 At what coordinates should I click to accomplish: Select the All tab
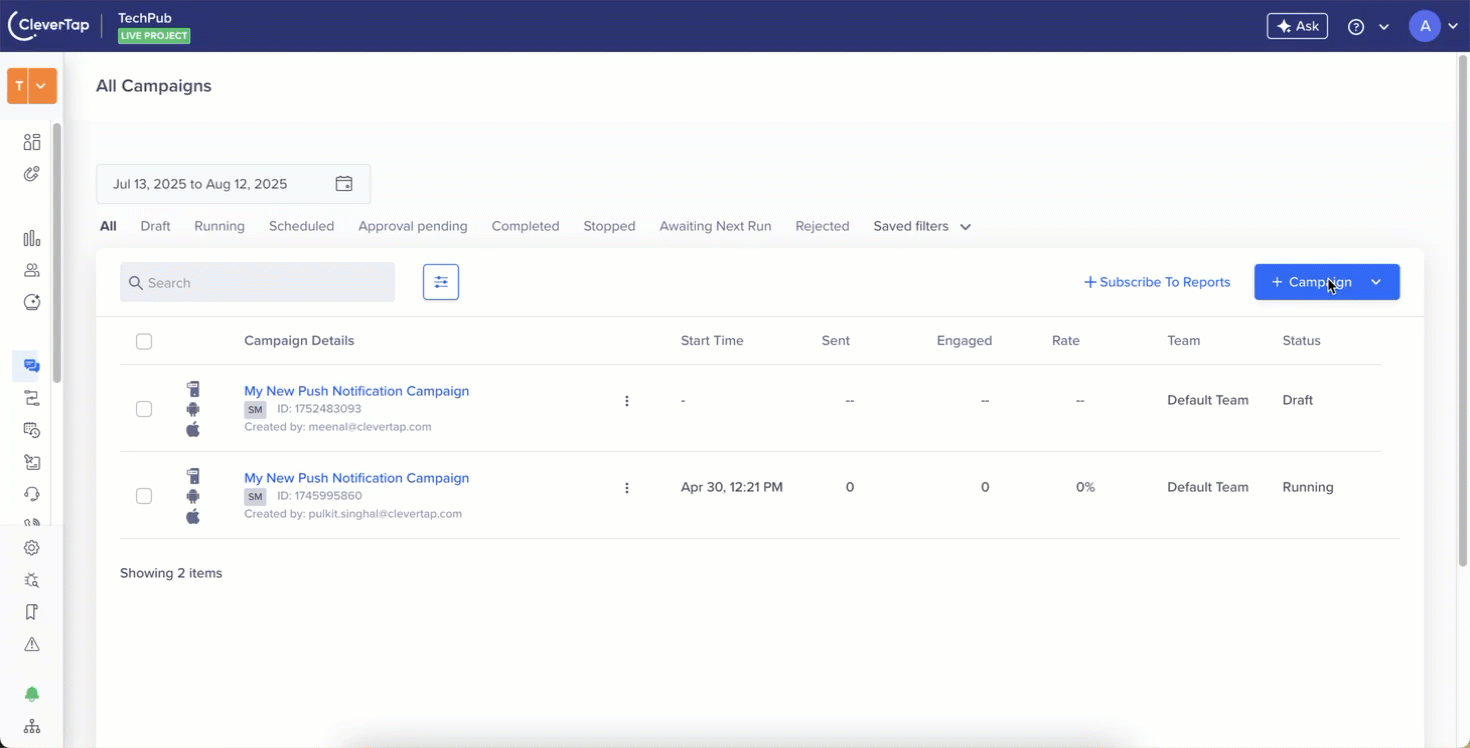(x=108, y=226)
